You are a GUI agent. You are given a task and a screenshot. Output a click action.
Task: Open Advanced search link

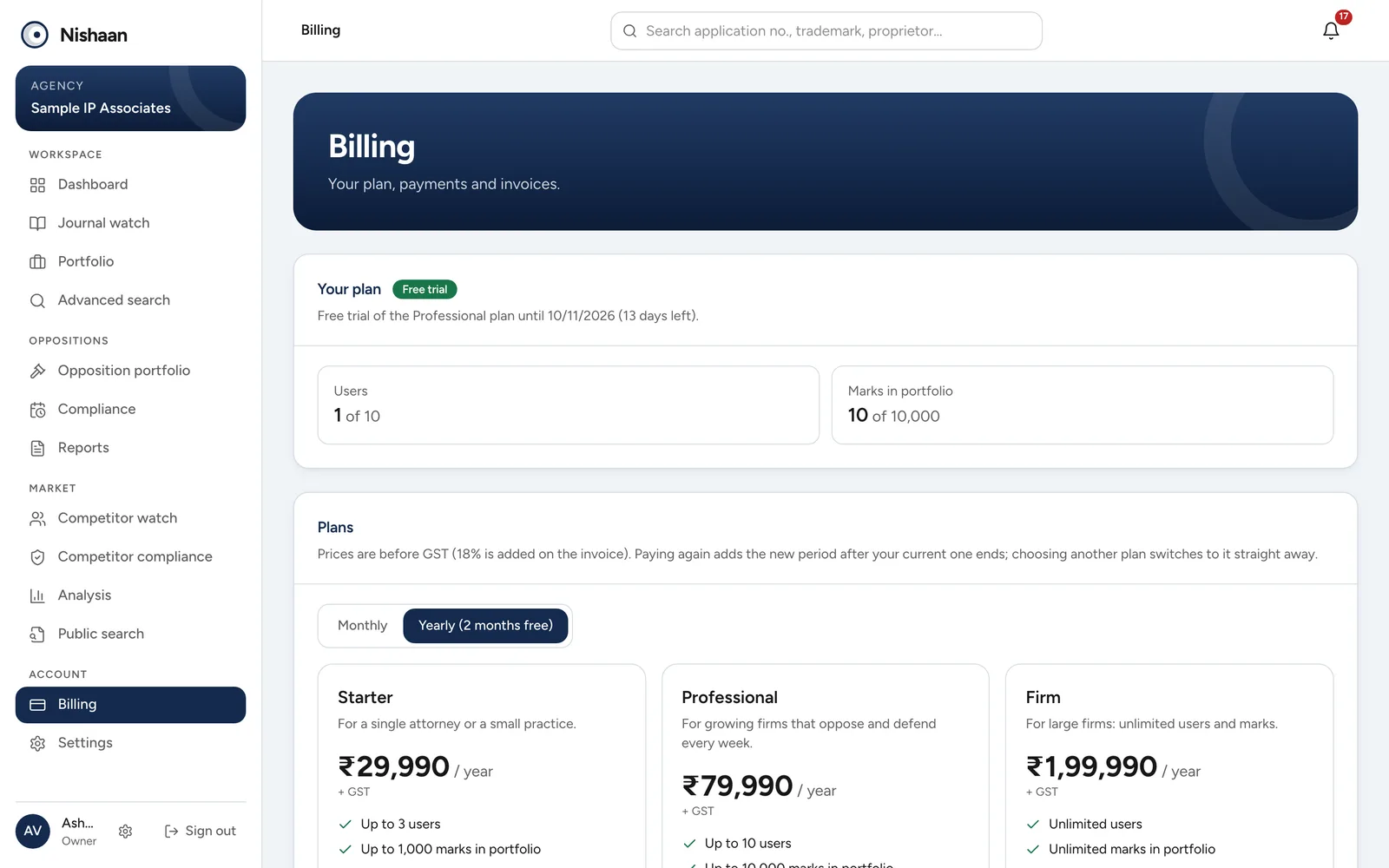(130, 300)
